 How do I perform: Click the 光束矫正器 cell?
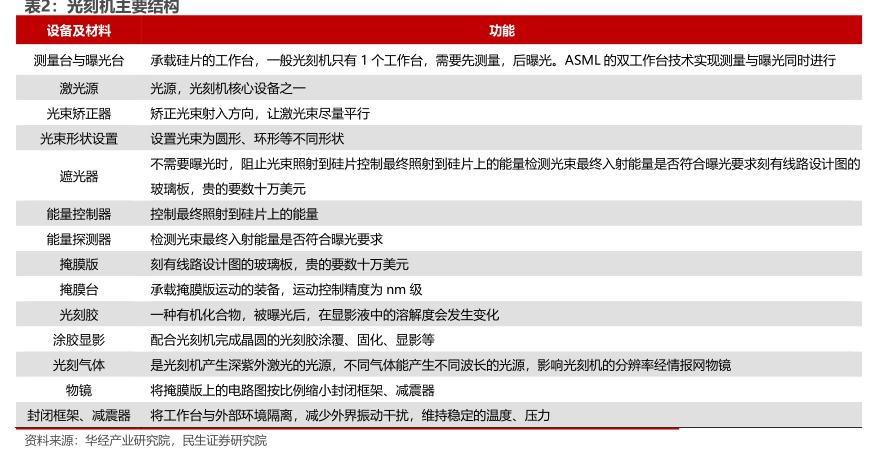pyautogui.click(x=79, y=113)
